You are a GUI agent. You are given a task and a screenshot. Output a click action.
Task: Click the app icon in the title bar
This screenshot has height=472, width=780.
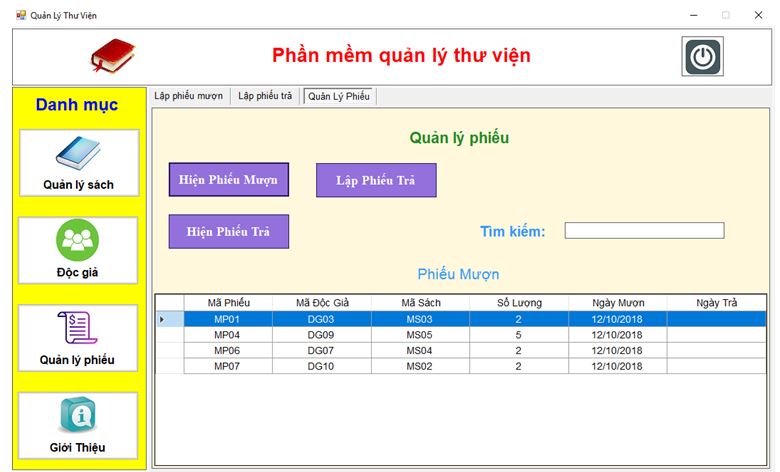pos(21,15)
